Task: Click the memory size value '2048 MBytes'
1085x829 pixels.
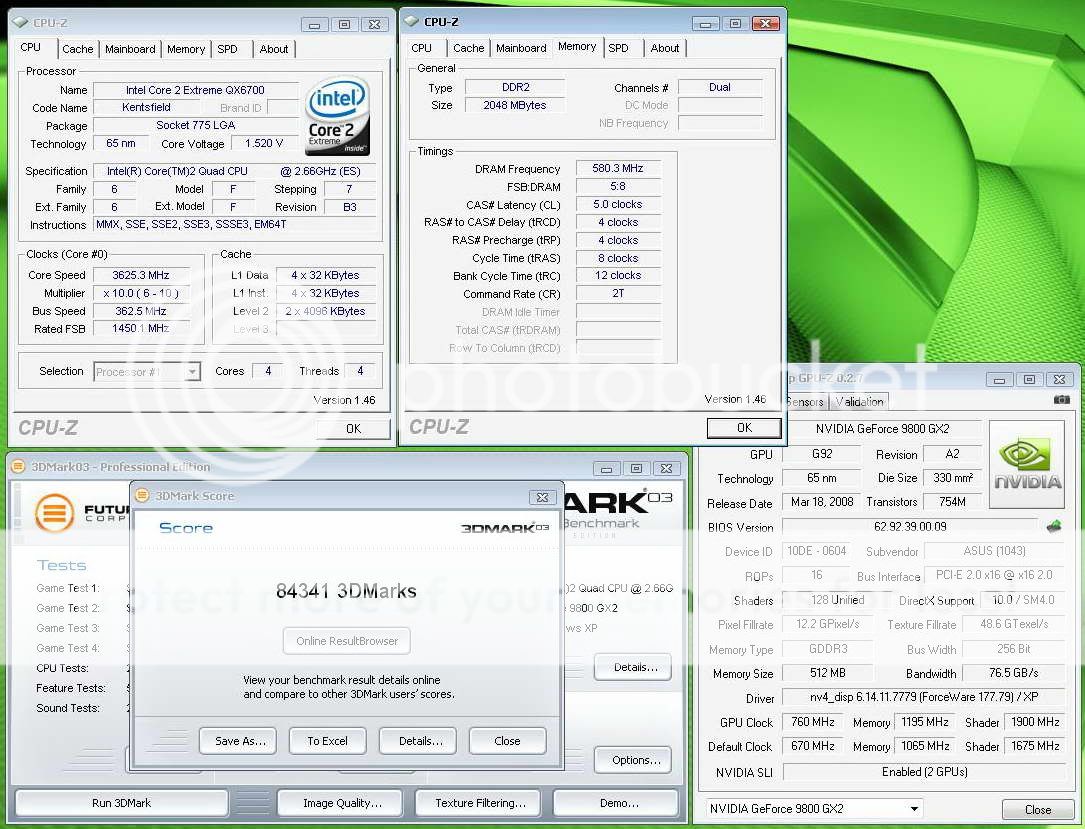Action: click(x=516, y=105)
